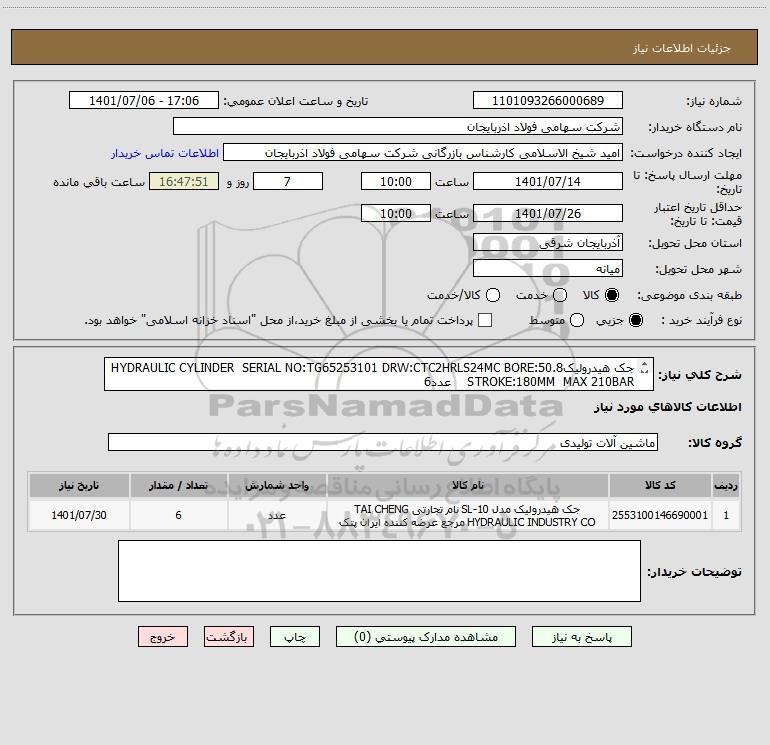
Task: Open the buyer contact info link
Action: (165, 153)
